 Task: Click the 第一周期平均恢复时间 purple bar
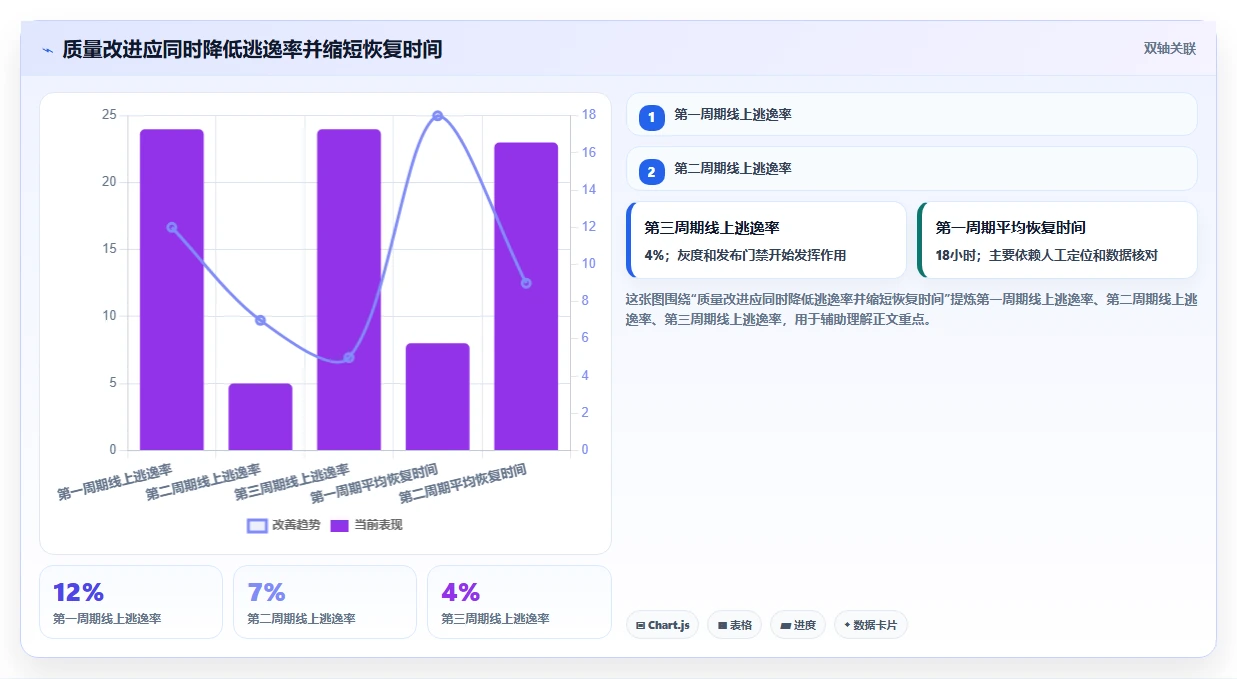(x=437, y=396)
